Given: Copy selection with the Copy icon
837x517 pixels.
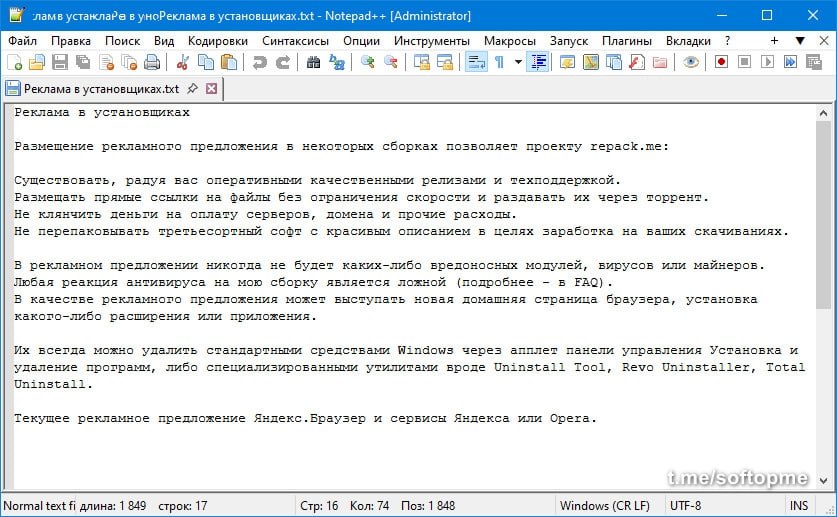Looking at the screenshot, I should (206, 62).
